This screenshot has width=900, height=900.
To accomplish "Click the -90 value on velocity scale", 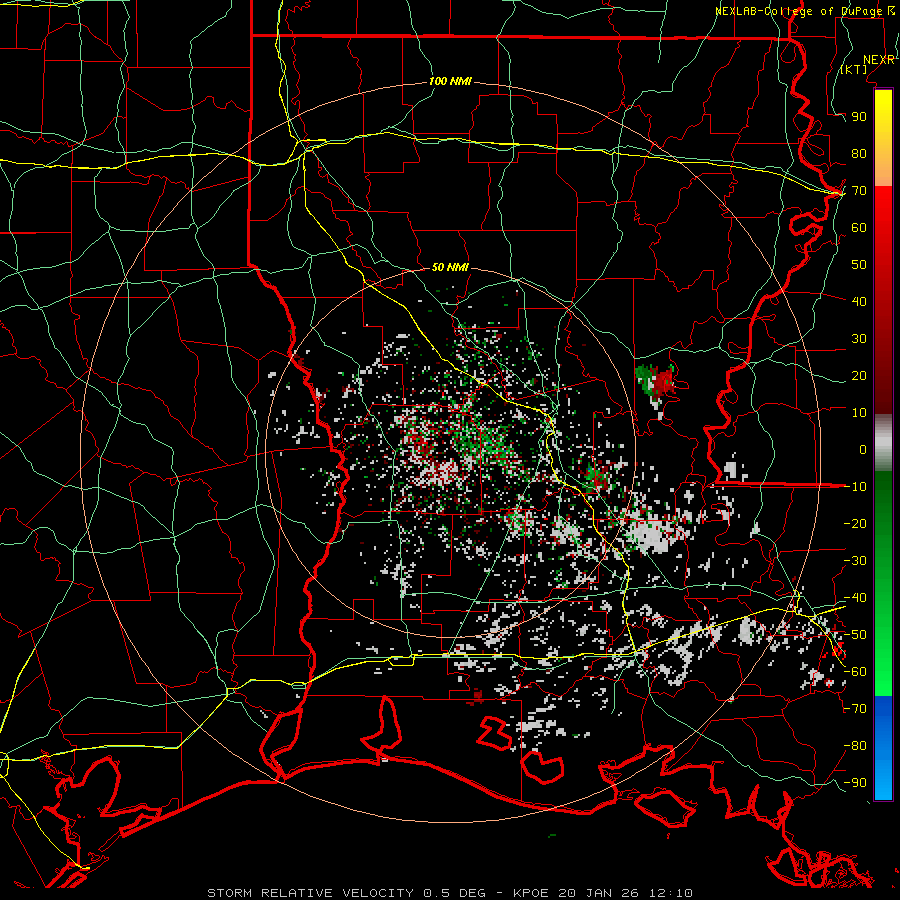I will point(855,783).
